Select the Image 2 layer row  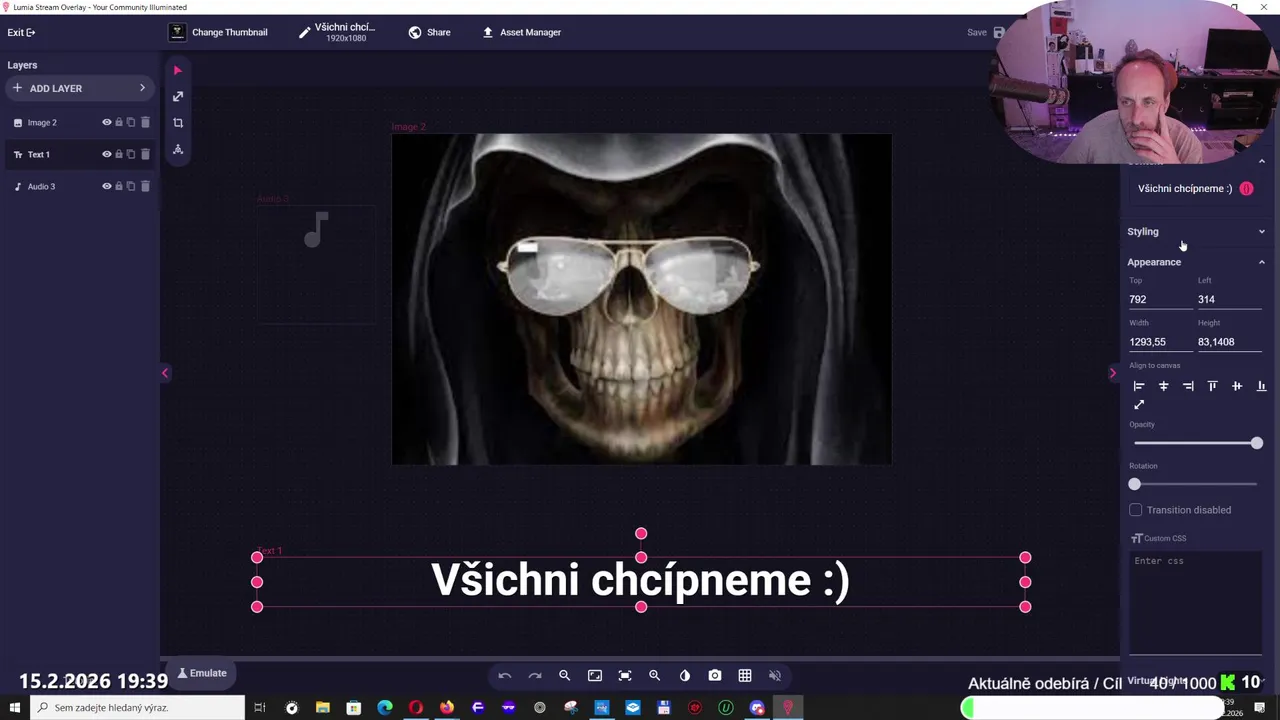80,123
